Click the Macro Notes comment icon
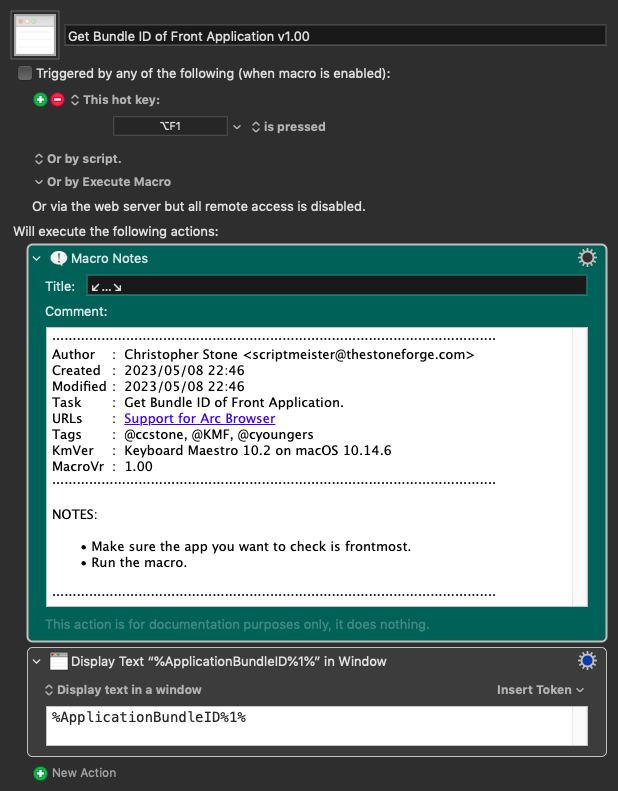 pyautogui.click(x=59, y=258)
